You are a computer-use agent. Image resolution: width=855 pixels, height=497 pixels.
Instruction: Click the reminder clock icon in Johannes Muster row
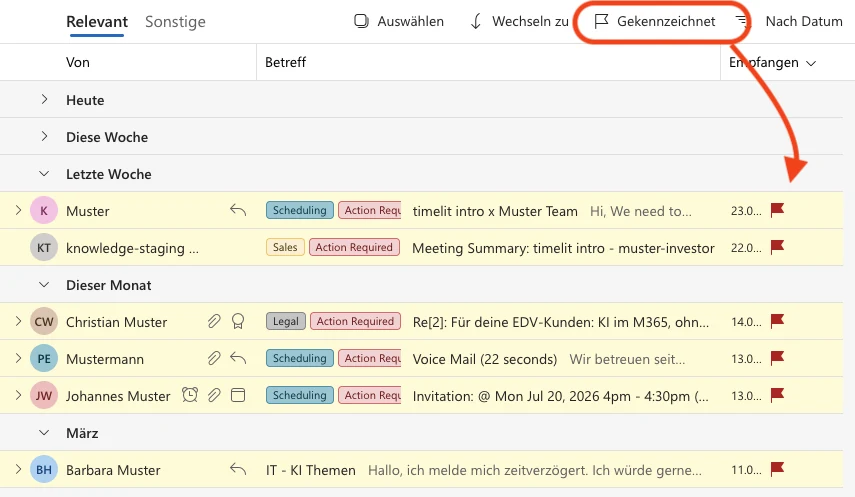tap(190, 394)
